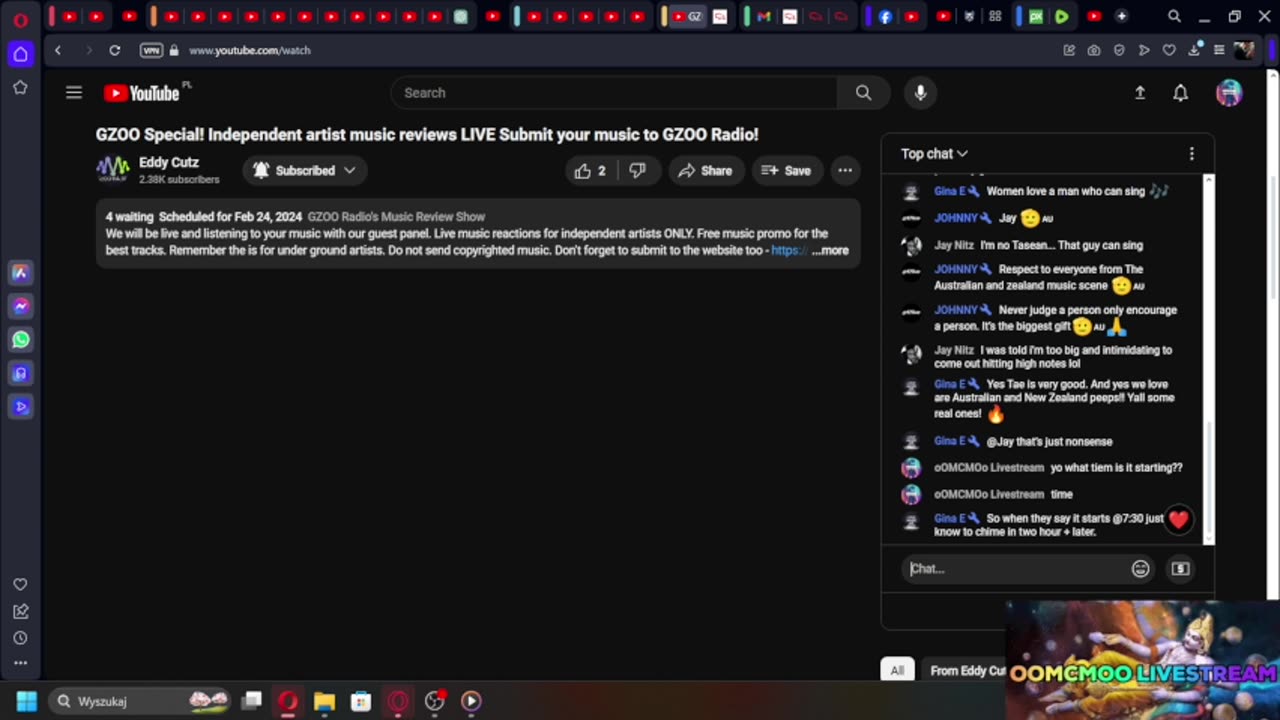Open Microsoft Store from taskbar

(x=361, y=701)
